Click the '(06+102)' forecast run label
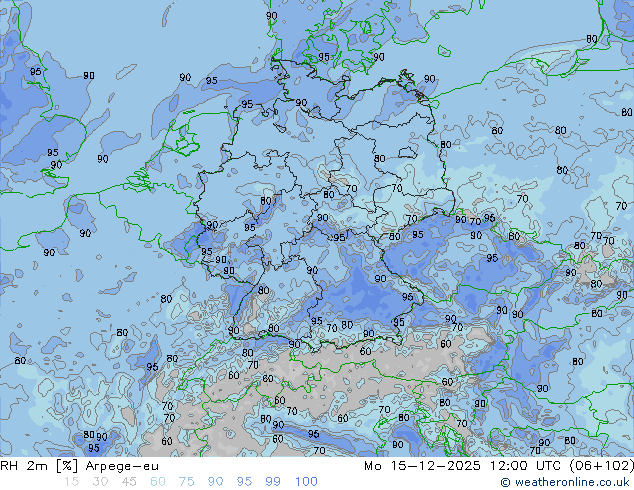The image size is (634, 490). coord(602,466)
